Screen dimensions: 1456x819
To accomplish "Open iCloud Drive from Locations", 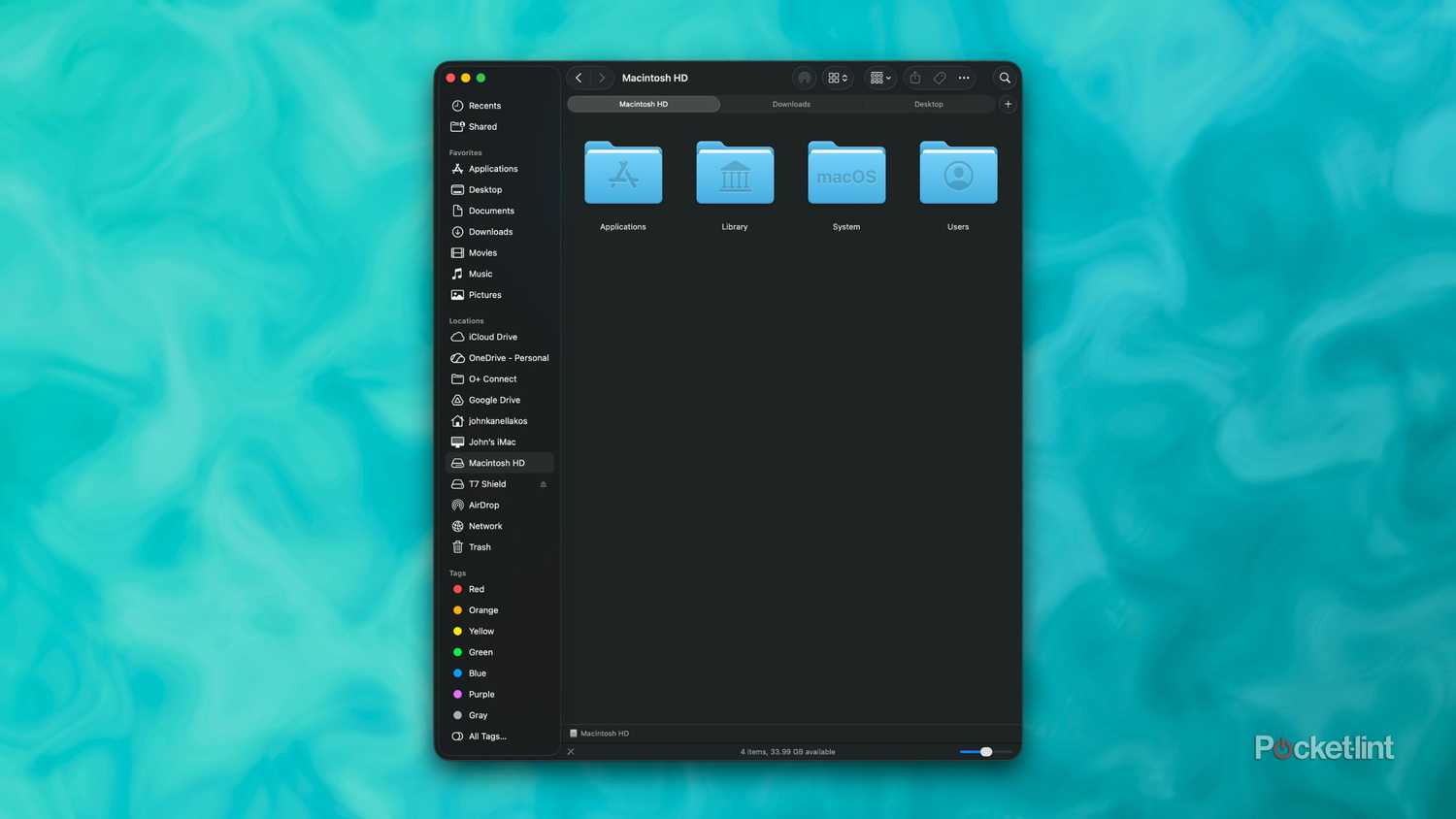I will [493, 337].
